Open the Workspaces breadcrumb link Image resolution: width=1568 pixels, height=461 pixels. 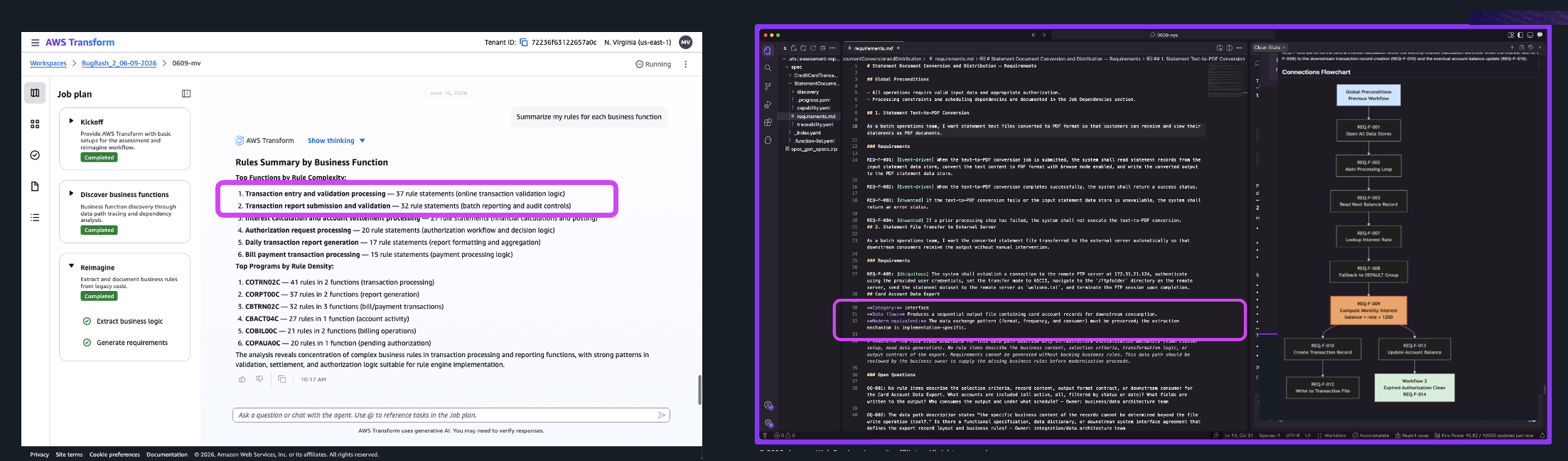pyautogui.click(x=48, y=63)
